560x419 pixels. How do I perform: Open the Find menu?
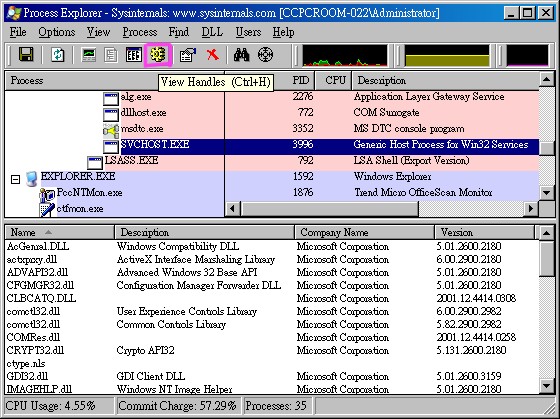pos(179,32)
